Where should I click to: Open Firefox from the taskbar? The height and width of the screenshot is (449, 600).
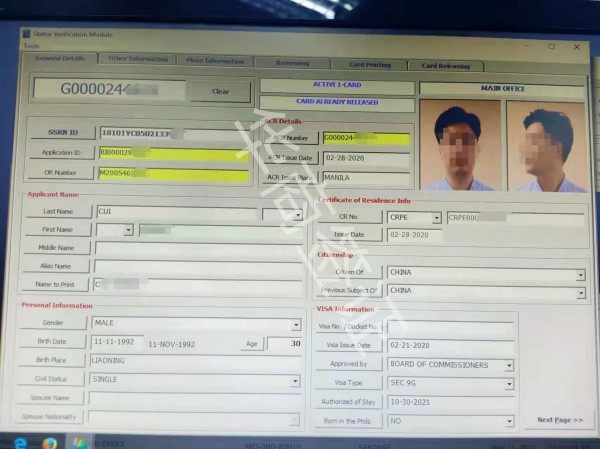pyautogui.click(x=48, y=440)
